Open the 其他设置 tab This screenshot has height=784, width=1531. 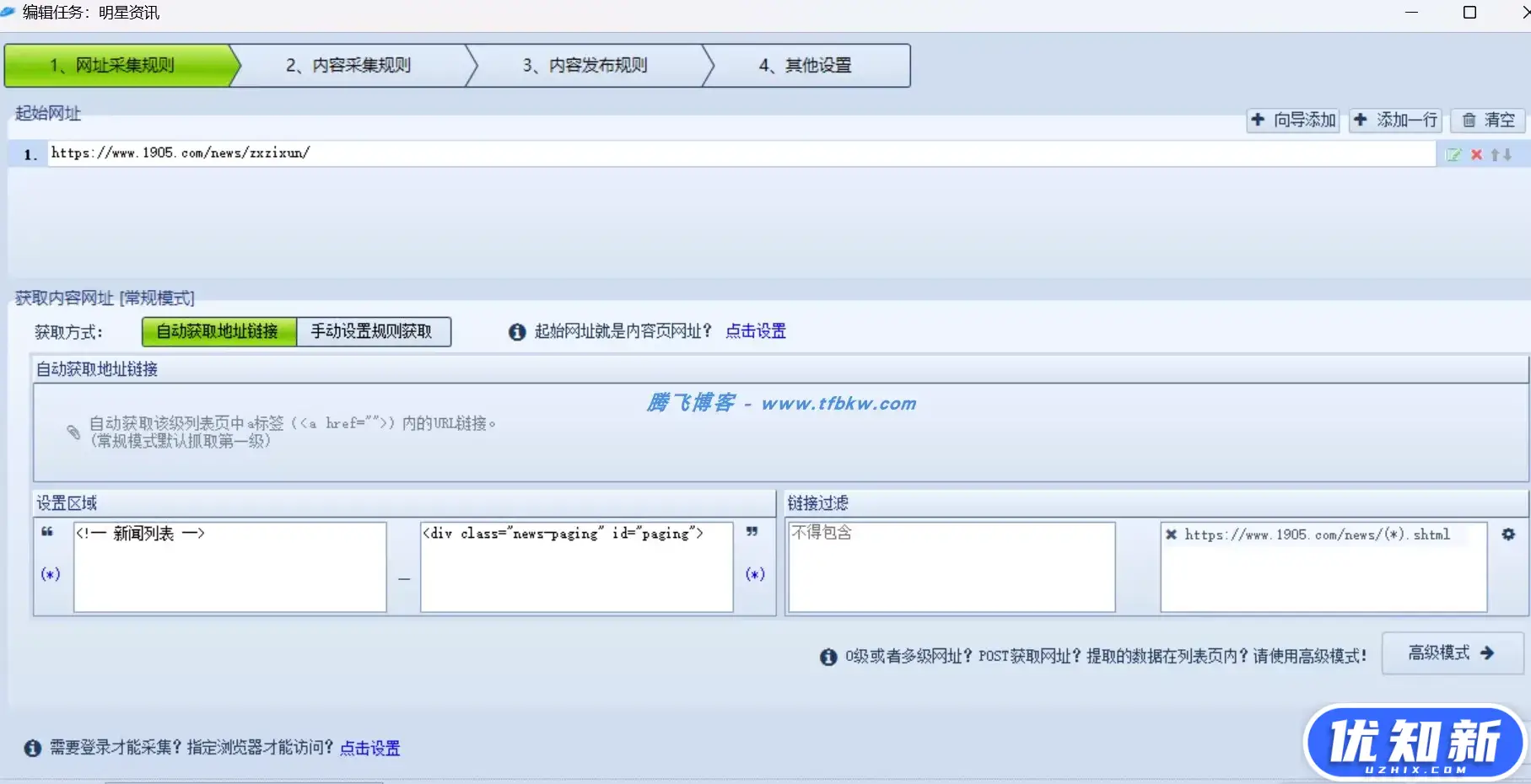806,65
